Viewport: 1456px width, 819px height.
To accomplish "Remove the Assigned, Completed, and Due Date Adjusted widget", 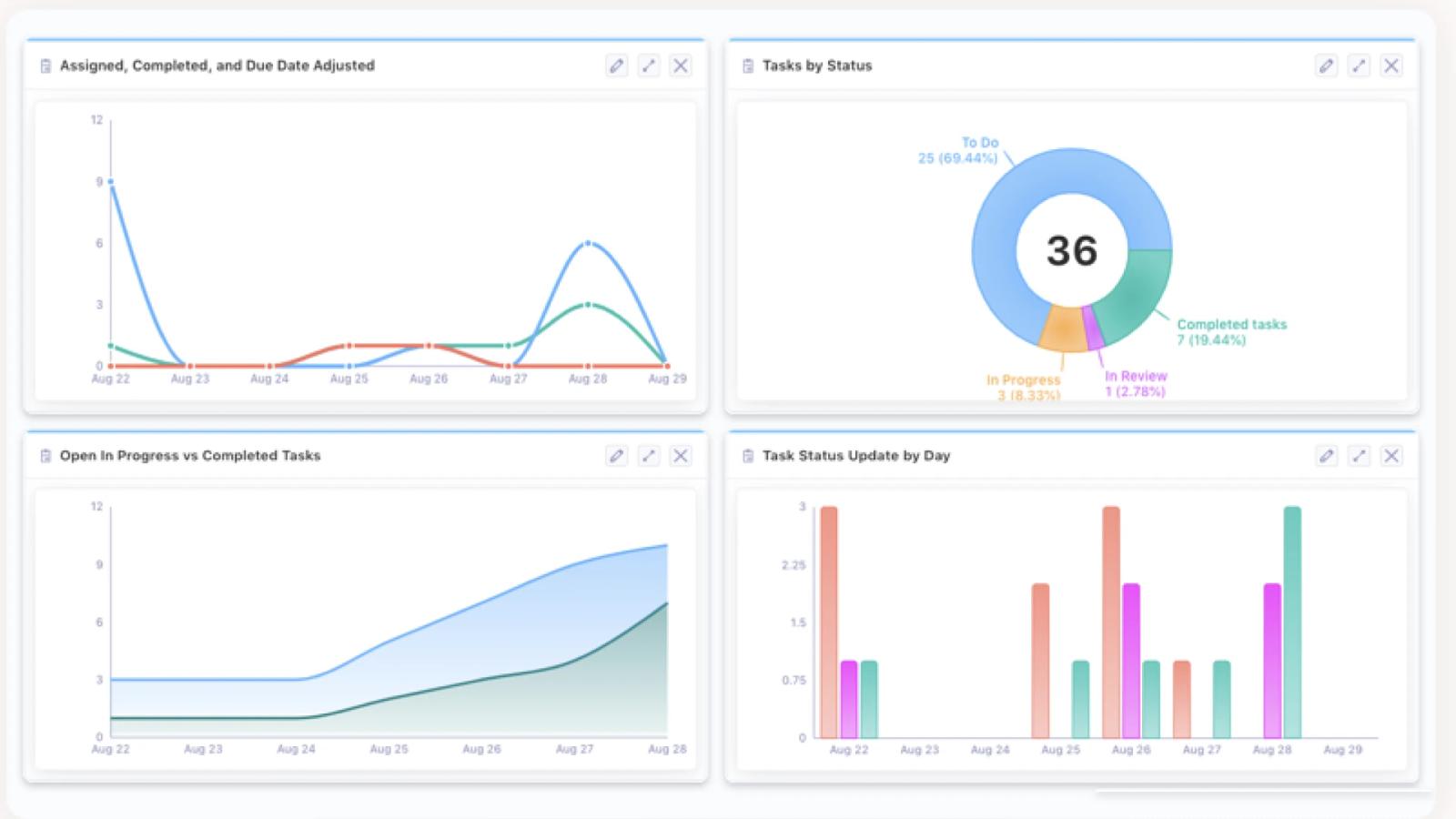I will [681, 66].
